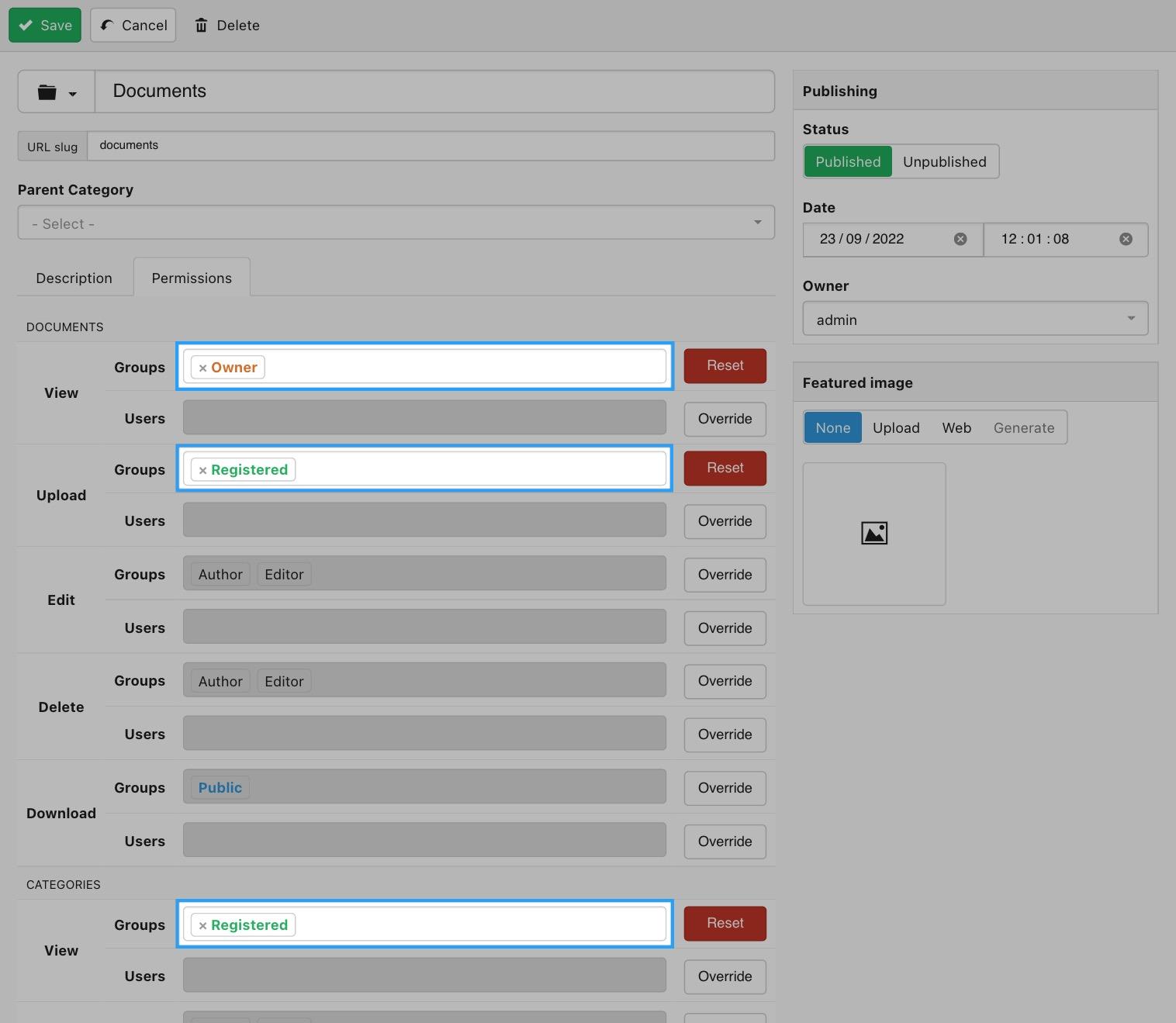Remove the Registered tag from Upload groups

pyautogui.click(x=202, y=471)
